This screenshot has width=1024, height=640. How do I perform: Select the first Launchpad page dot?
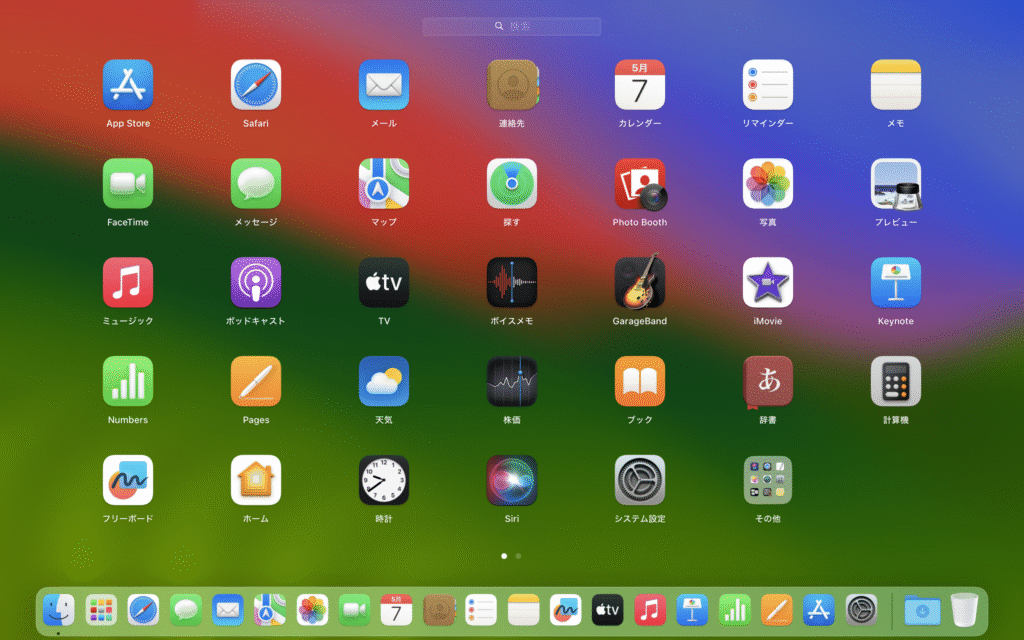(504, 556)
